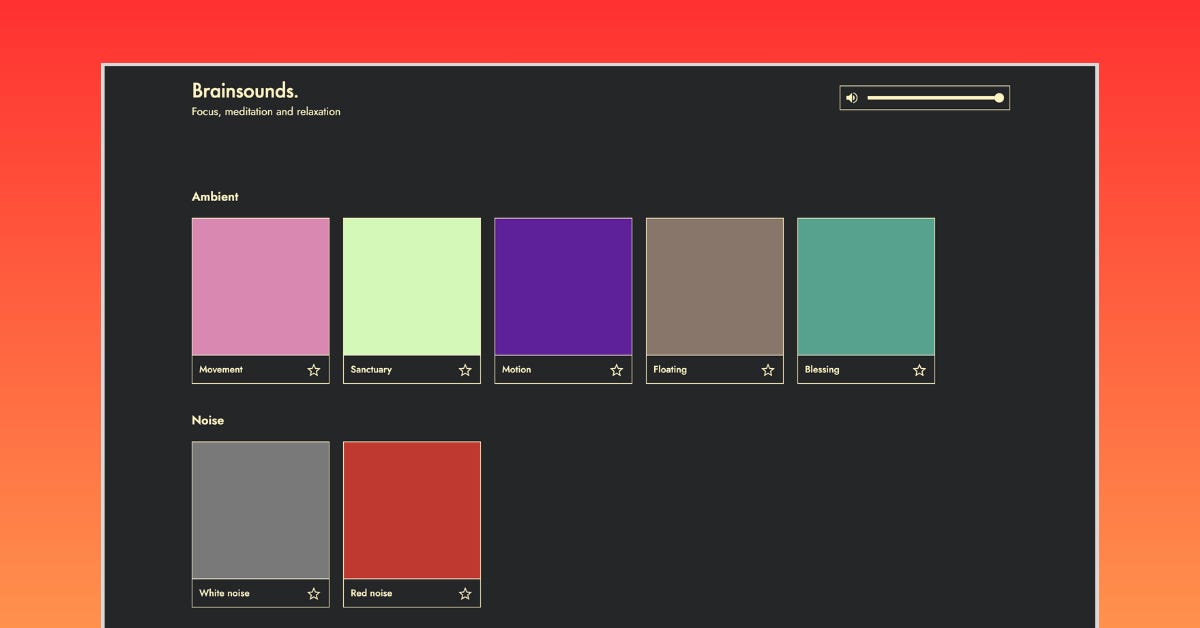Star the Red noise track
Screen dimensions: 1200x628
coord(465,594)
